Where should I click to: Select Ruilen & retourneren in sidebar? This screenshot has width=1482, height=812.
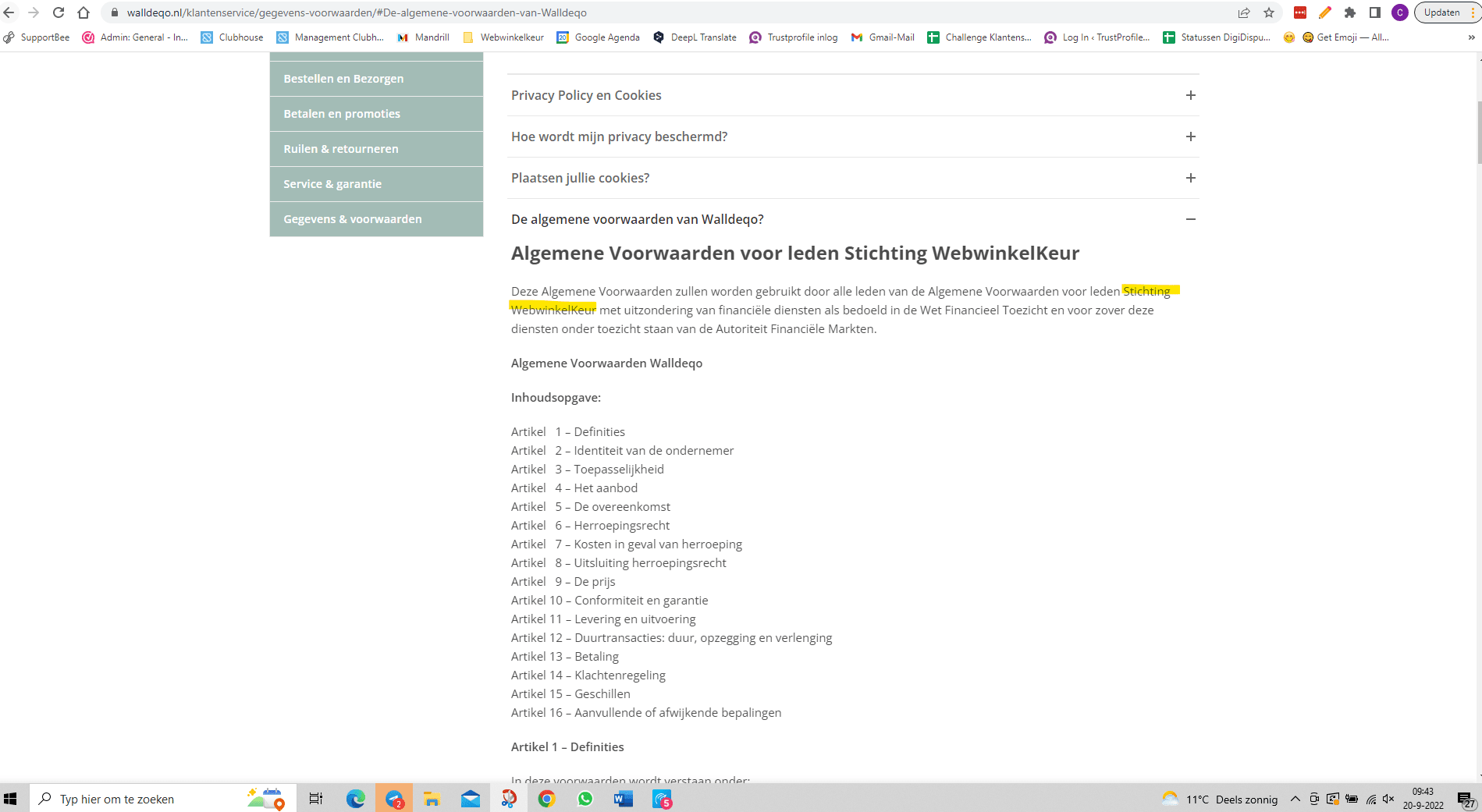click(340, 149)
